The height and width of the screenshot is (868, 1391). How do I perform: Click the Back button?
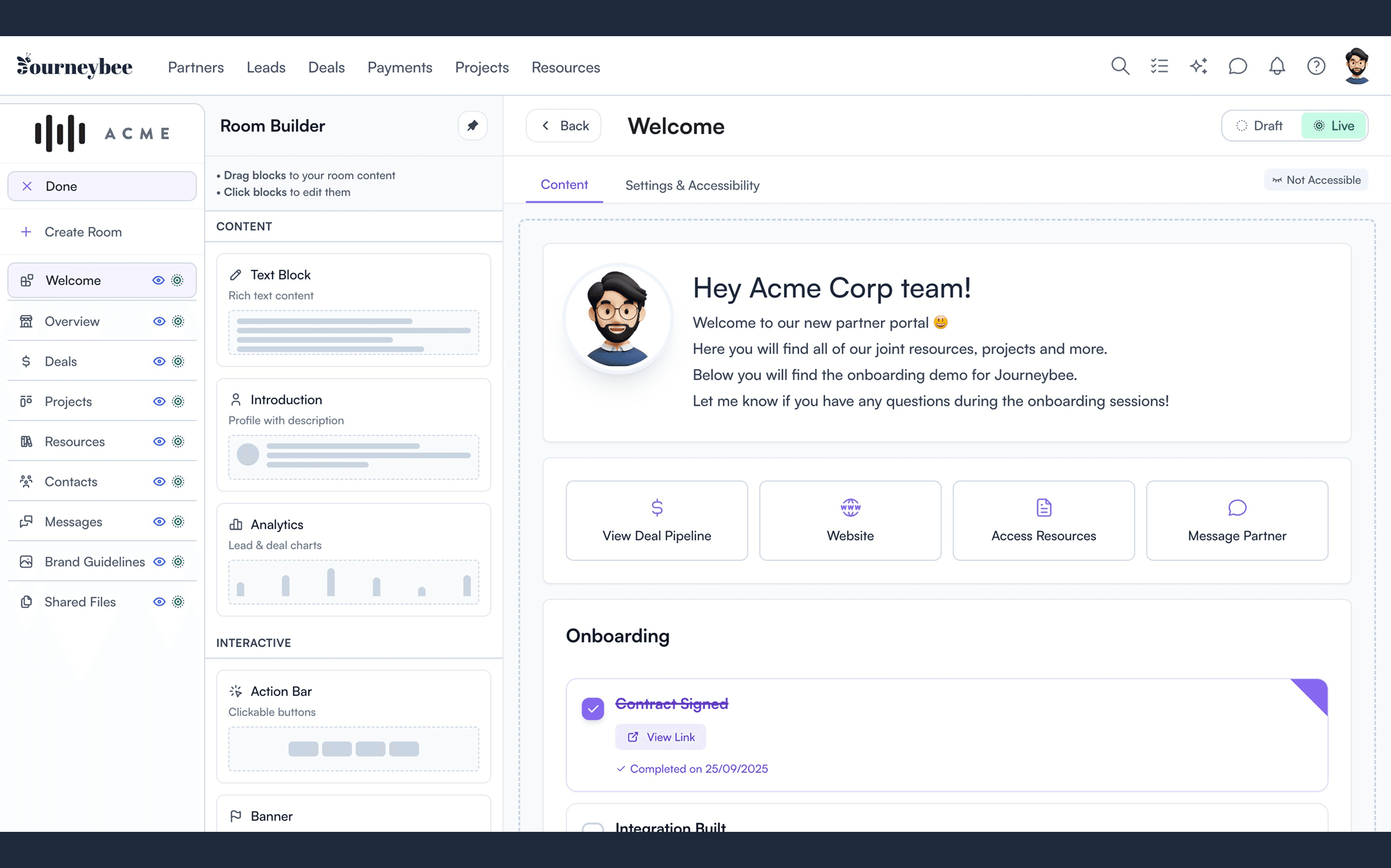click(x=563, y=126)
